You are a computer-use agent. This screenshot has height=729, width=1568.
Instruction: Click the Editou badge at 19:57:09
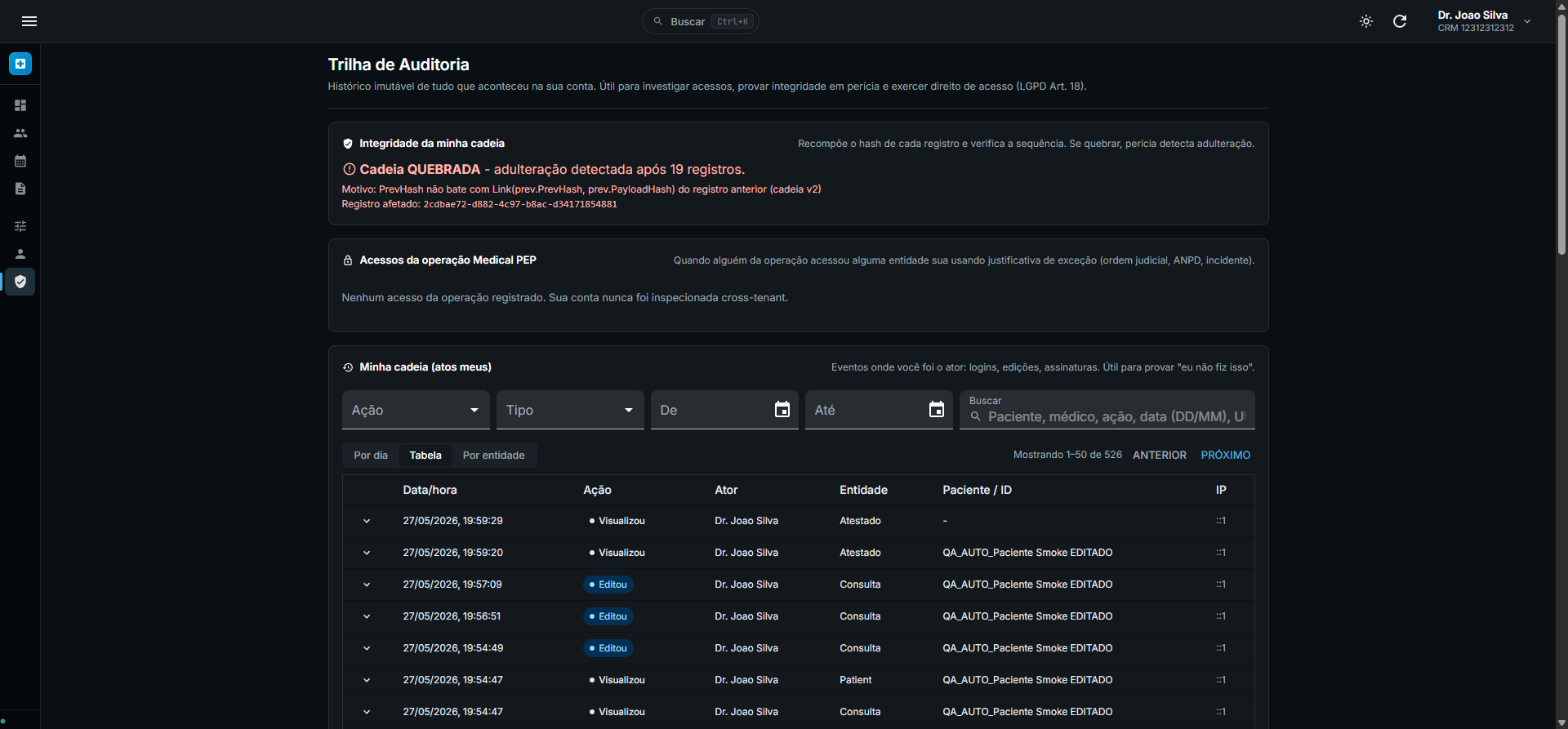click(608, 585)
